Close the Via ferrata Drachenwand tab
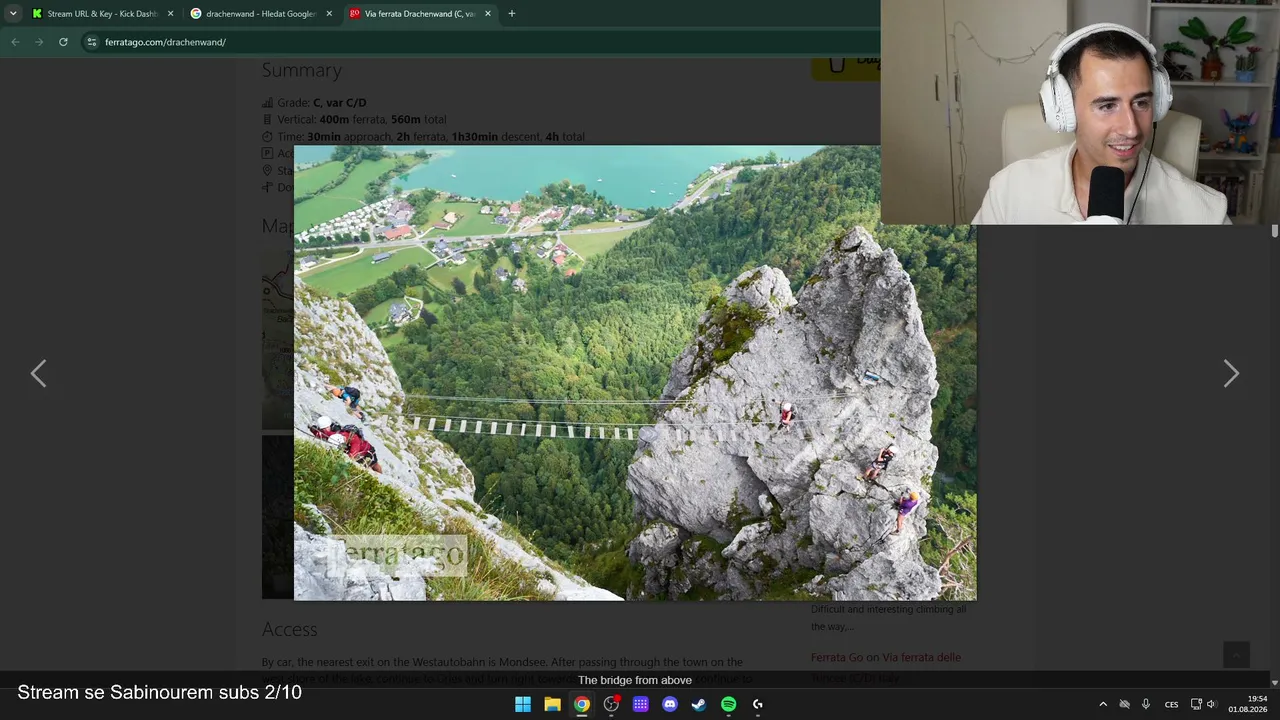The height and width of the screenshot is (720, 1280). [x=488, y=14]
